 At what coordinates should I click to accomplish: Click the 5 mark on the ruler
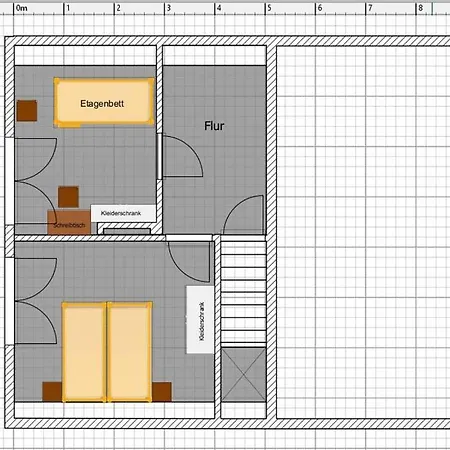pos(269,8)
